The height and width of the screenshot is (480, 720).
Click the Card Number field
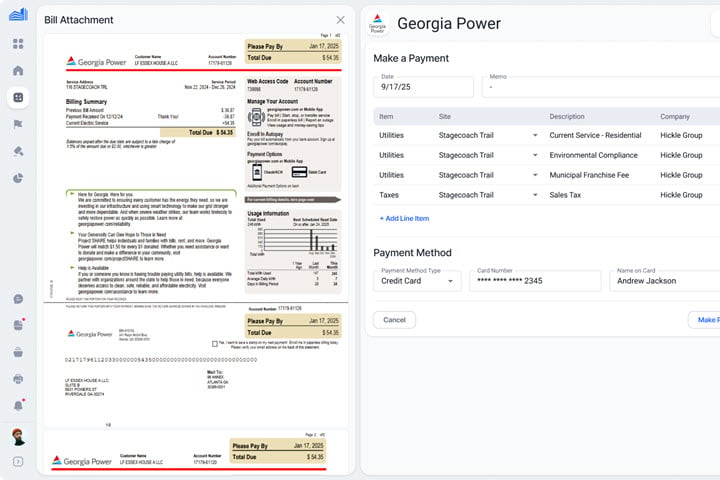pos(535,281)
